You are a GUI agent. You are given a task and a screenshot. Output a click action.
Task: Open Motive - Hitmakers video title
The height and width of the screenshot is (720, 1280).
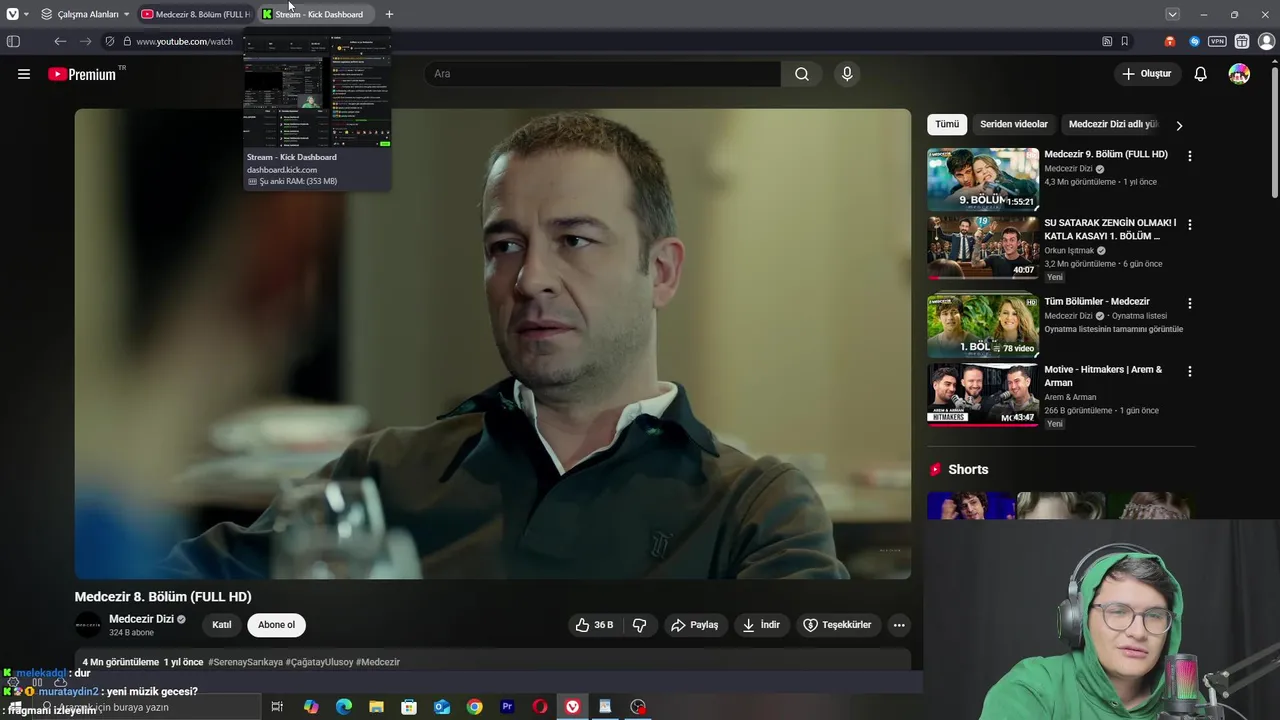point(1103,376)
